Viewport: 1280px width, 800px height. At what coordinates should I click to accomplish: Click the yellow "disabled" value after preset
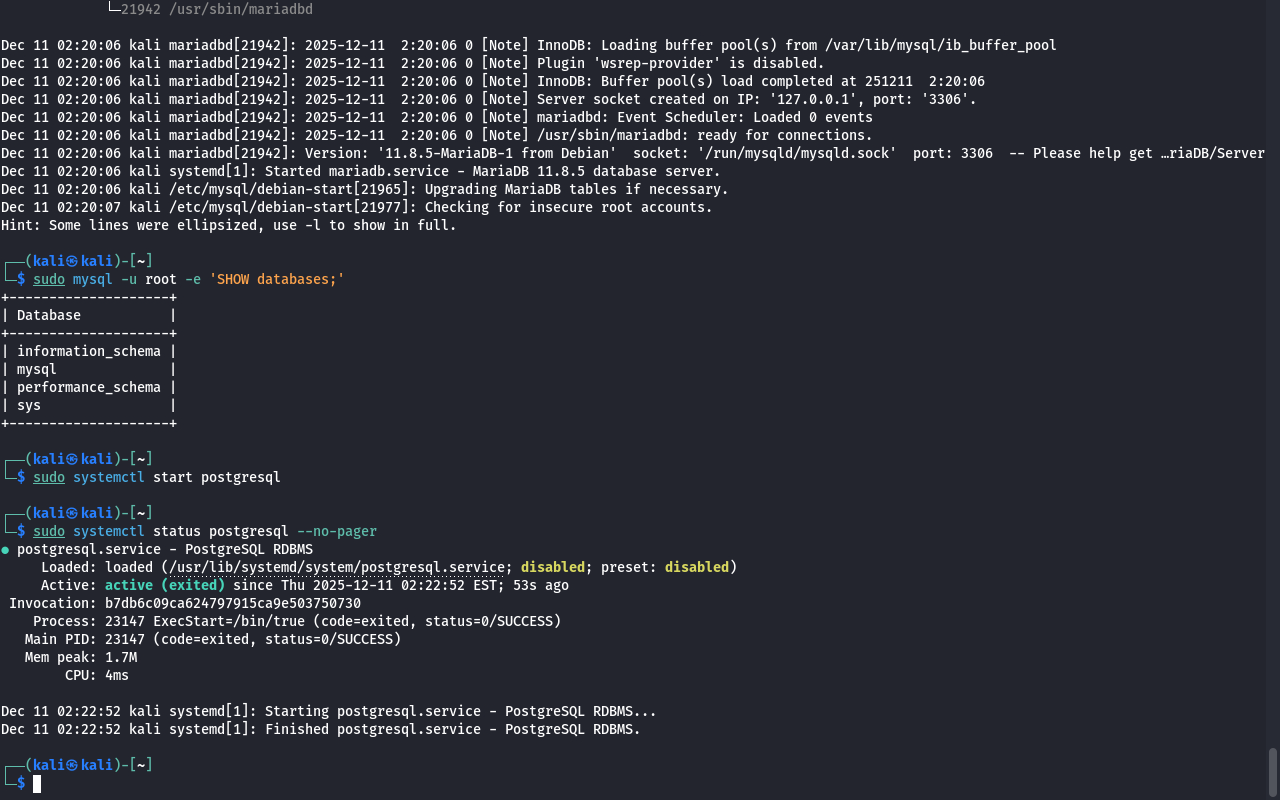(696, 567)
